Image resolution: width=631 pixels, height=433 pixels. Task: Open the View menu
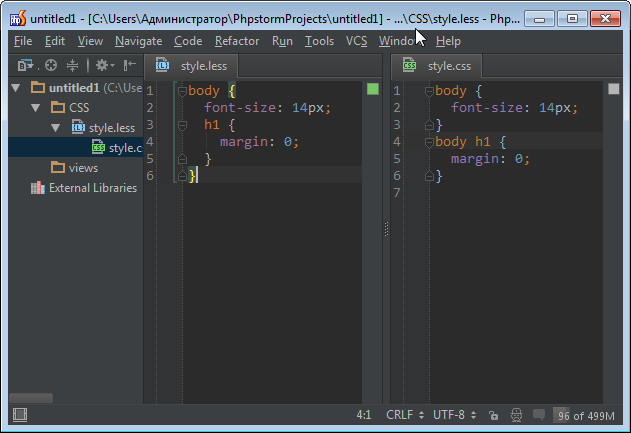(90, 41)
